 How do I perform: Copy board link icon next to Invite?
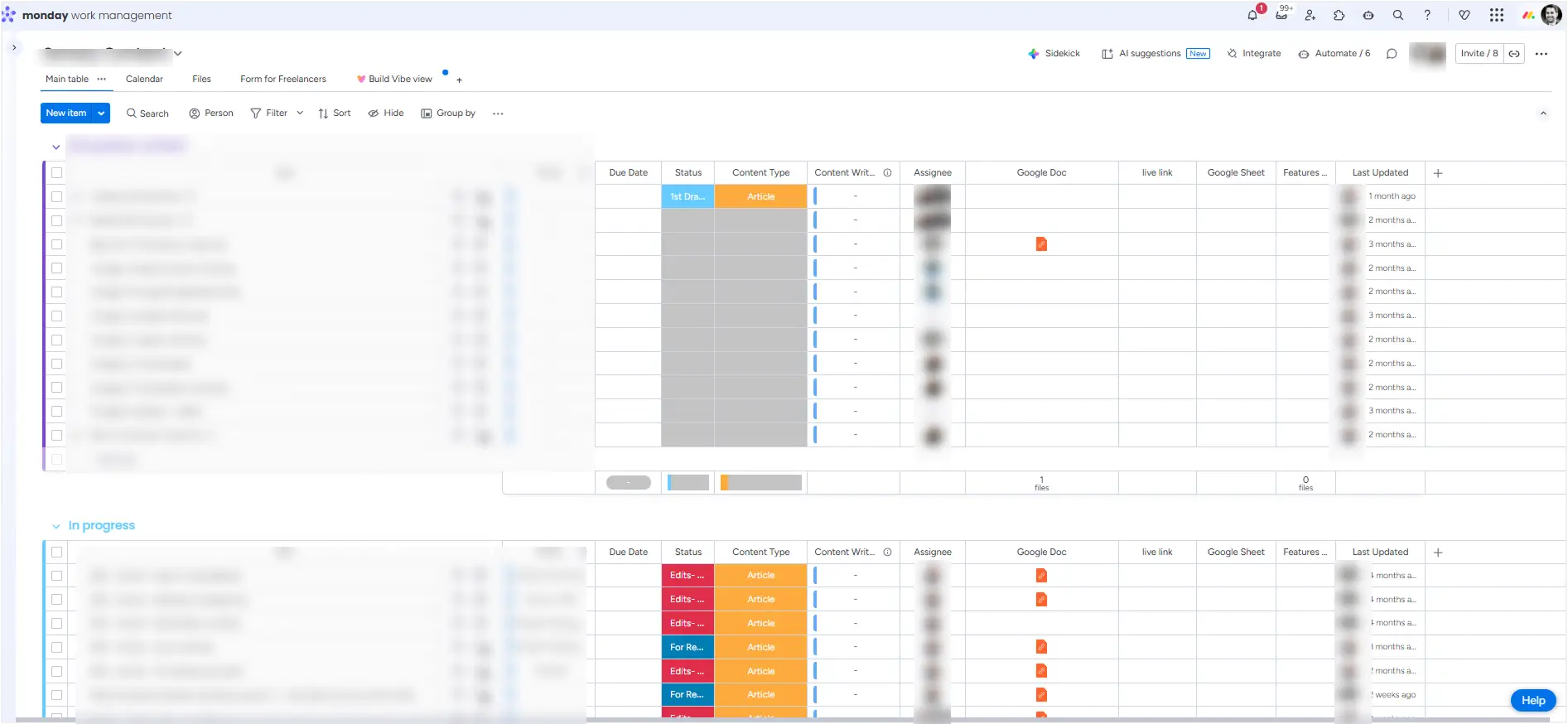click(1514, 54)
